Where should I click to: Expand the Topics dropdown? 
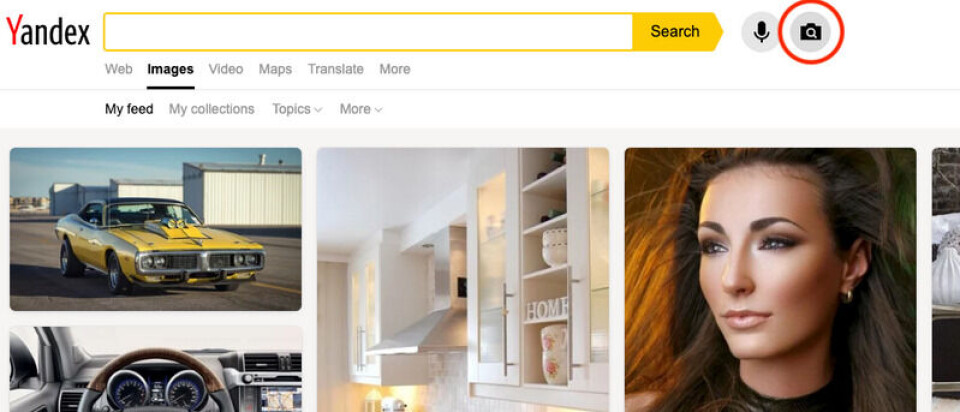[x=297, y=109]
